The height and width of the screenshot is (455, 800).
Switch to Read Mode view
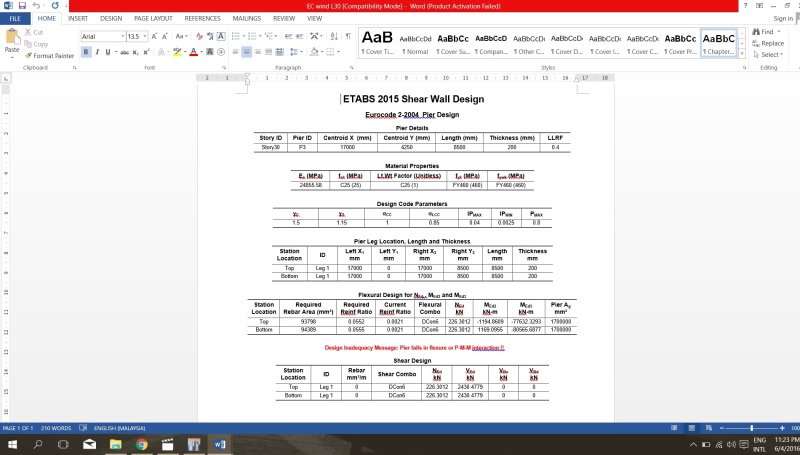674,428
